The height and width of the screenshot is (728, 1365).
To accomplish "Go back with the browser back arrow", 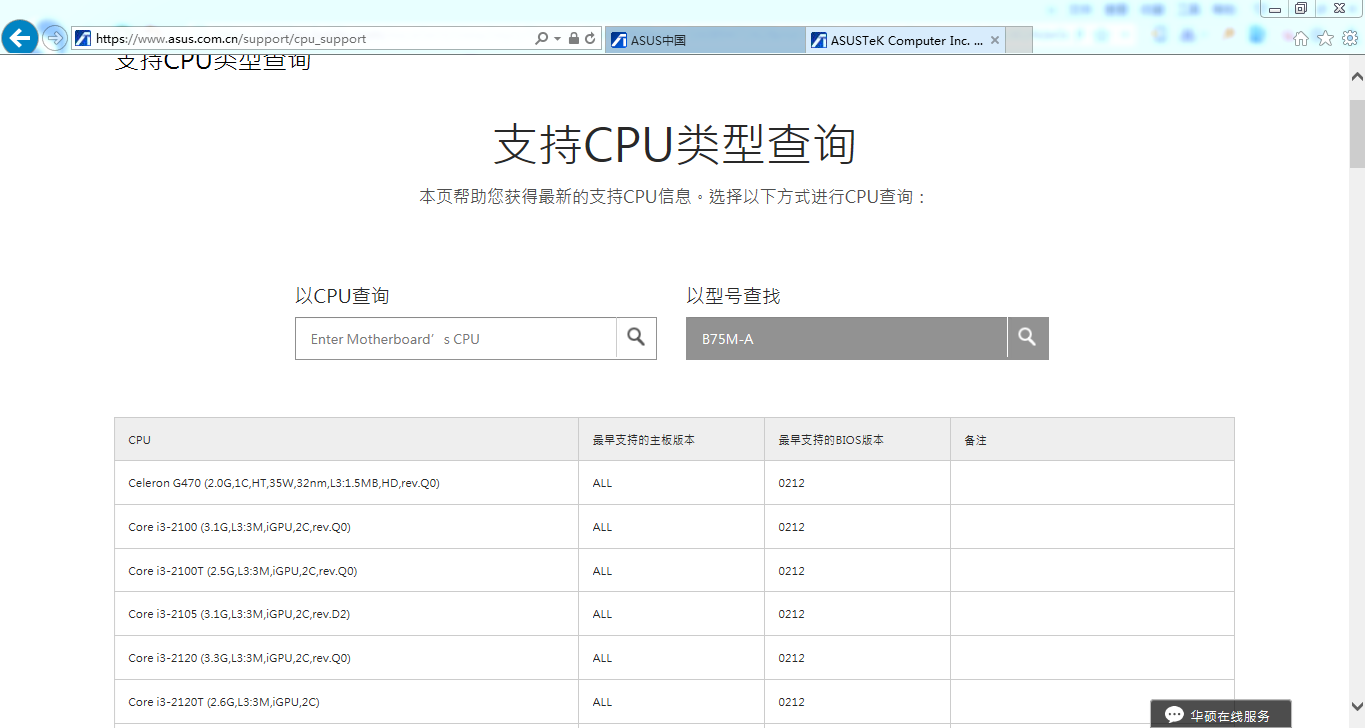I will pyautogui.click(x=20, y=38).
